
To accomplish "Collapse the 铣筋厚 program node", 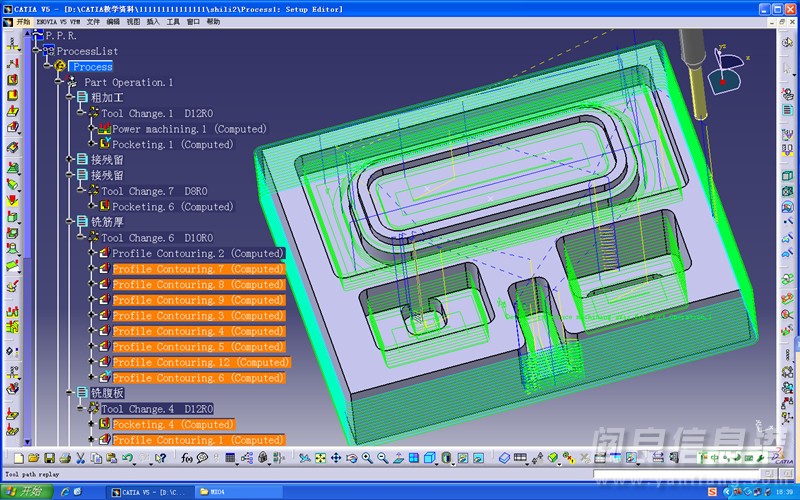I will click(70, 222).
